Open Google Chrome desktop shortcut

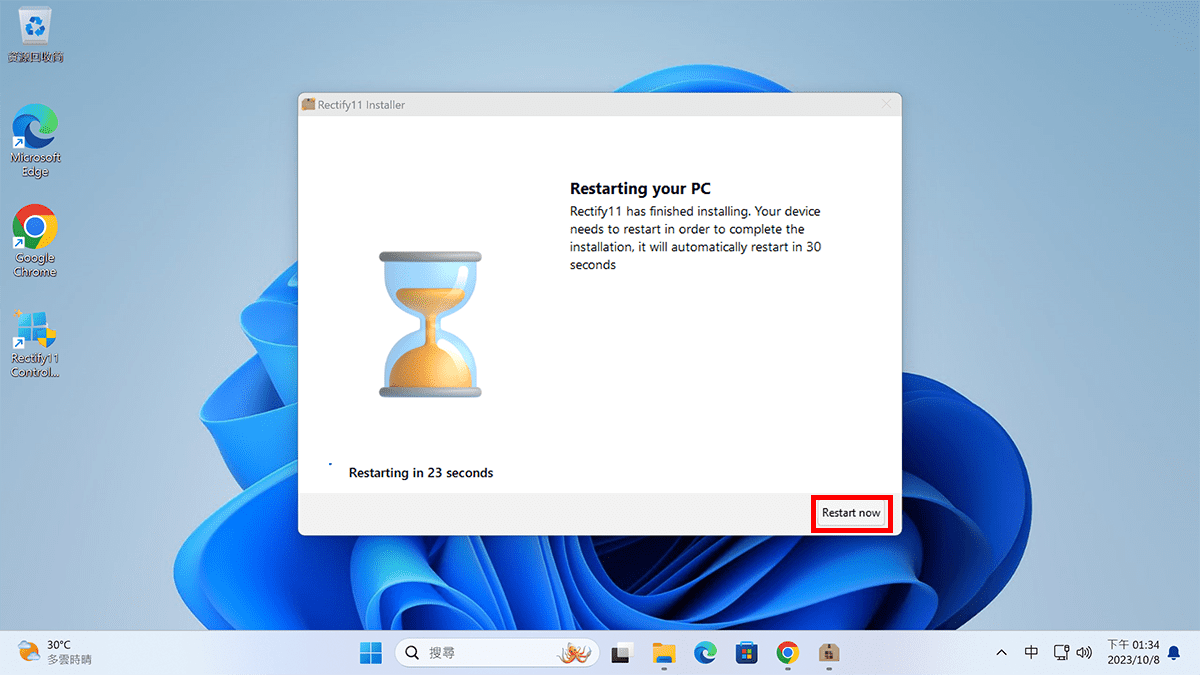(x=35, y=240)
